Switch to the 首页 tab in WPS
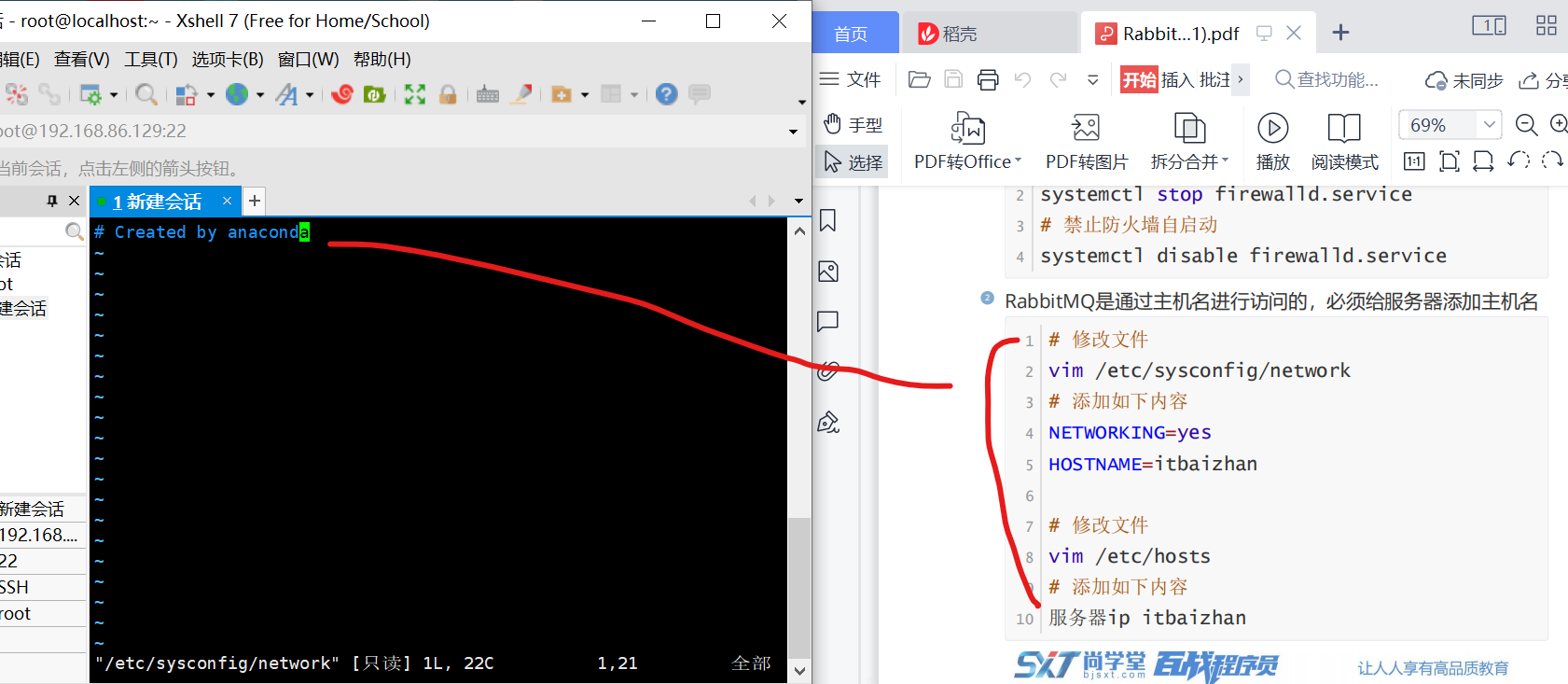The width and height of the screenshot is (1568, 684). (851, 34)
